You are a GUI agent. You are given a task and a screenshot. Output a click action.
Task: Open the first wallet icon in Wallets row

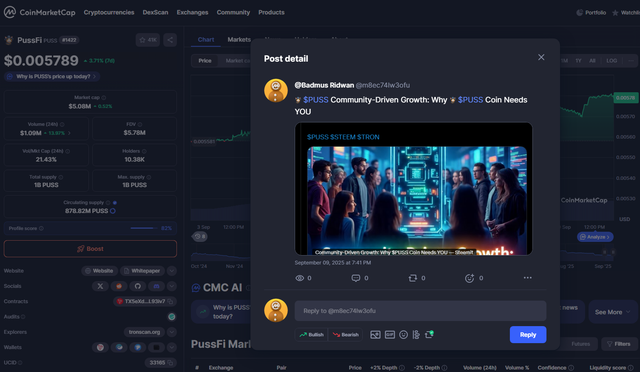(x=100, y=347)
